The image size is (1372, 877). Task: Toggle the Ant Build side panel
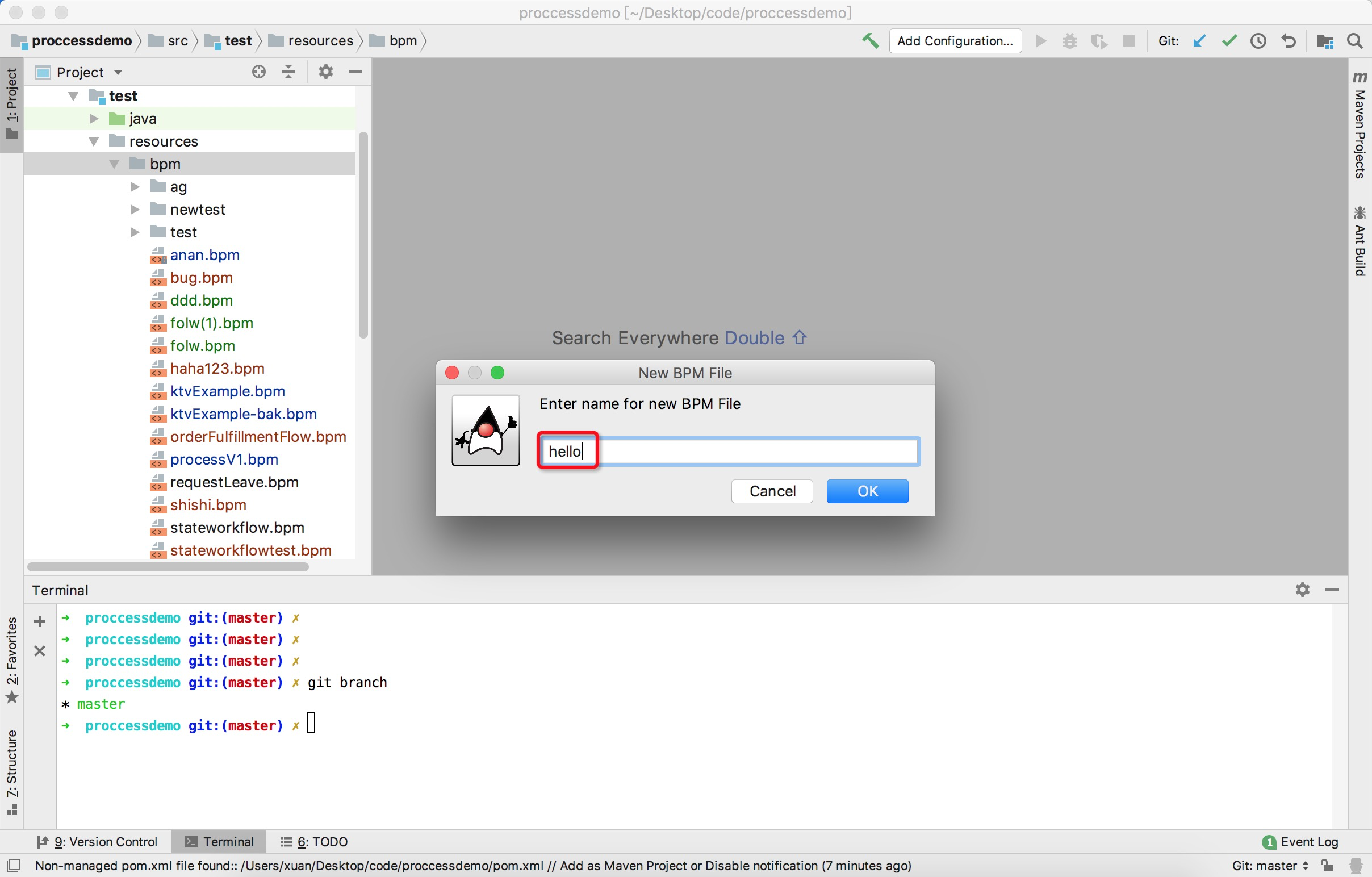point(1360,241)
